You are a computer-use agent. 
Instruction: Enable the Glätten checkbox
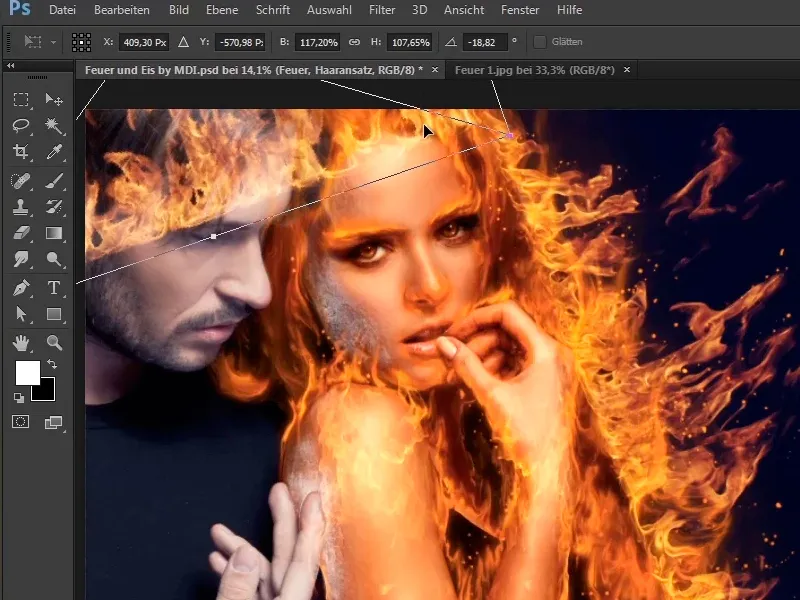(539, 42)
